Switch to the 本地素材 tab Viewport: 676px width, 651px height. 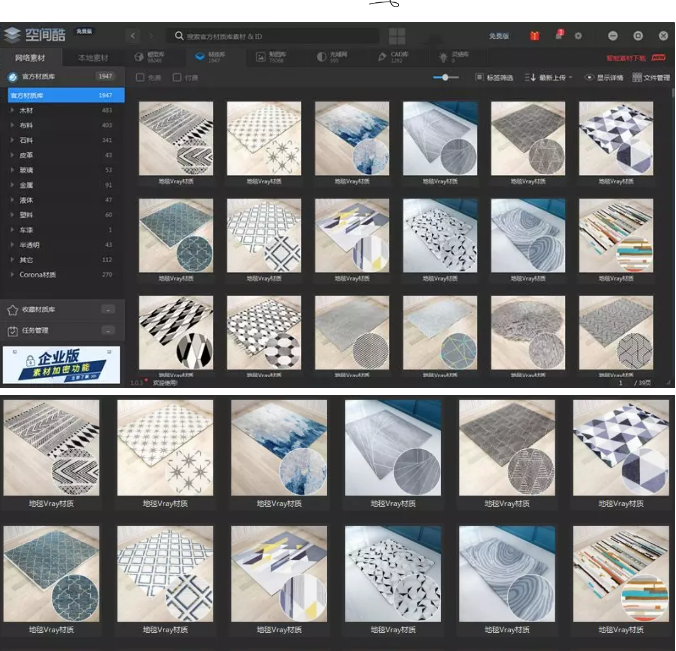pyautogui.click(x=93, y=58)
